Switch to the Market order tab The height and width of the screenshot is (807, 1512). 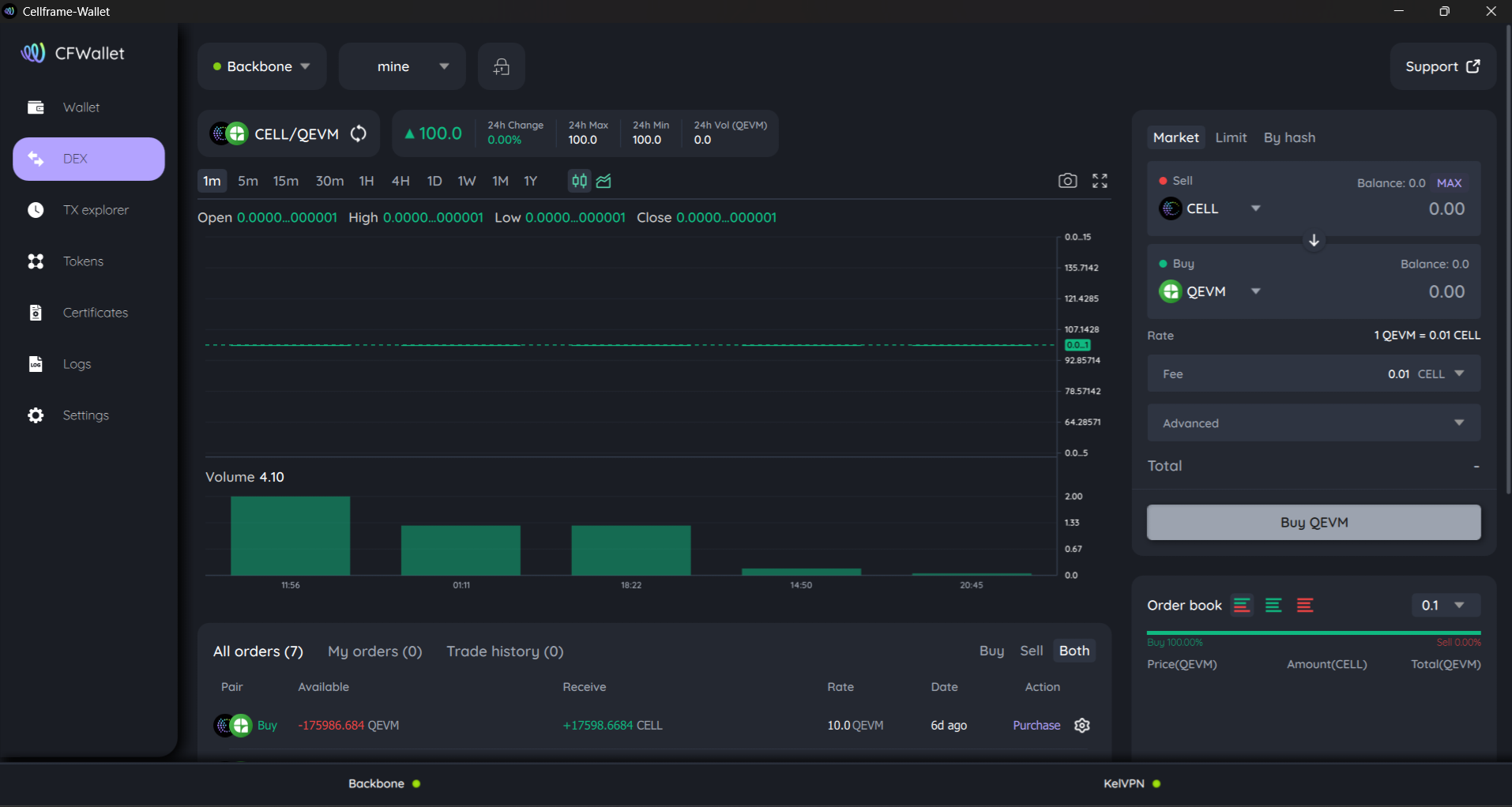coord(1175,137)
